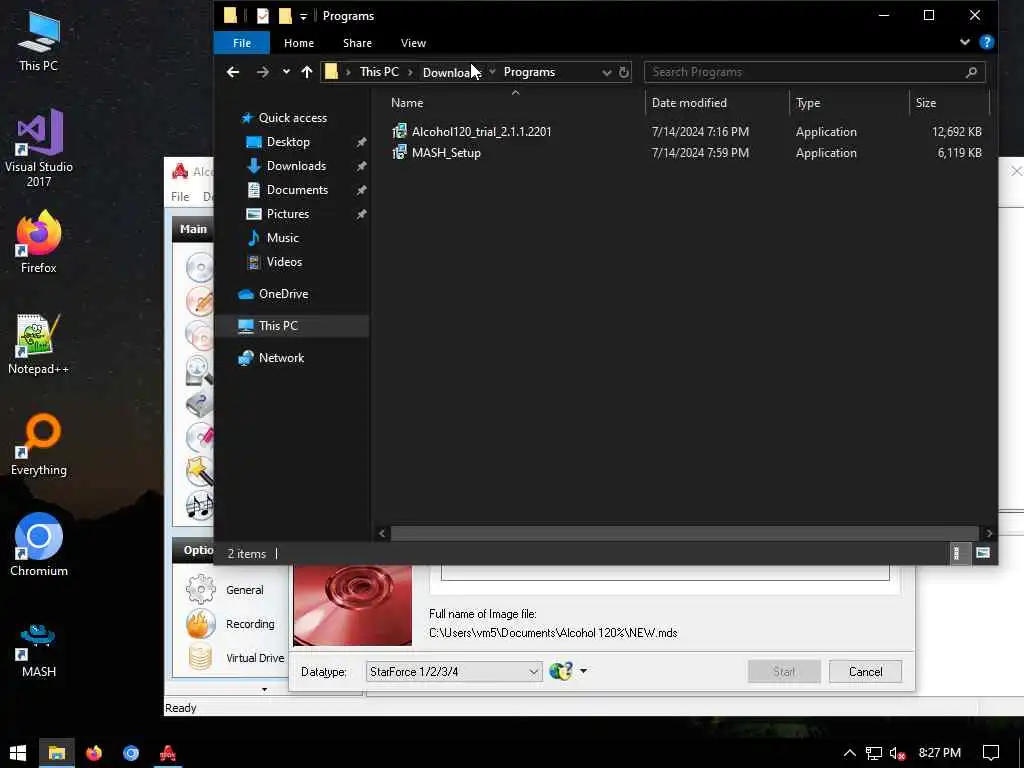The width and height of the screenshot is (1024, 768).
Task: Click Windows Start button
Action: coord(18,753)
